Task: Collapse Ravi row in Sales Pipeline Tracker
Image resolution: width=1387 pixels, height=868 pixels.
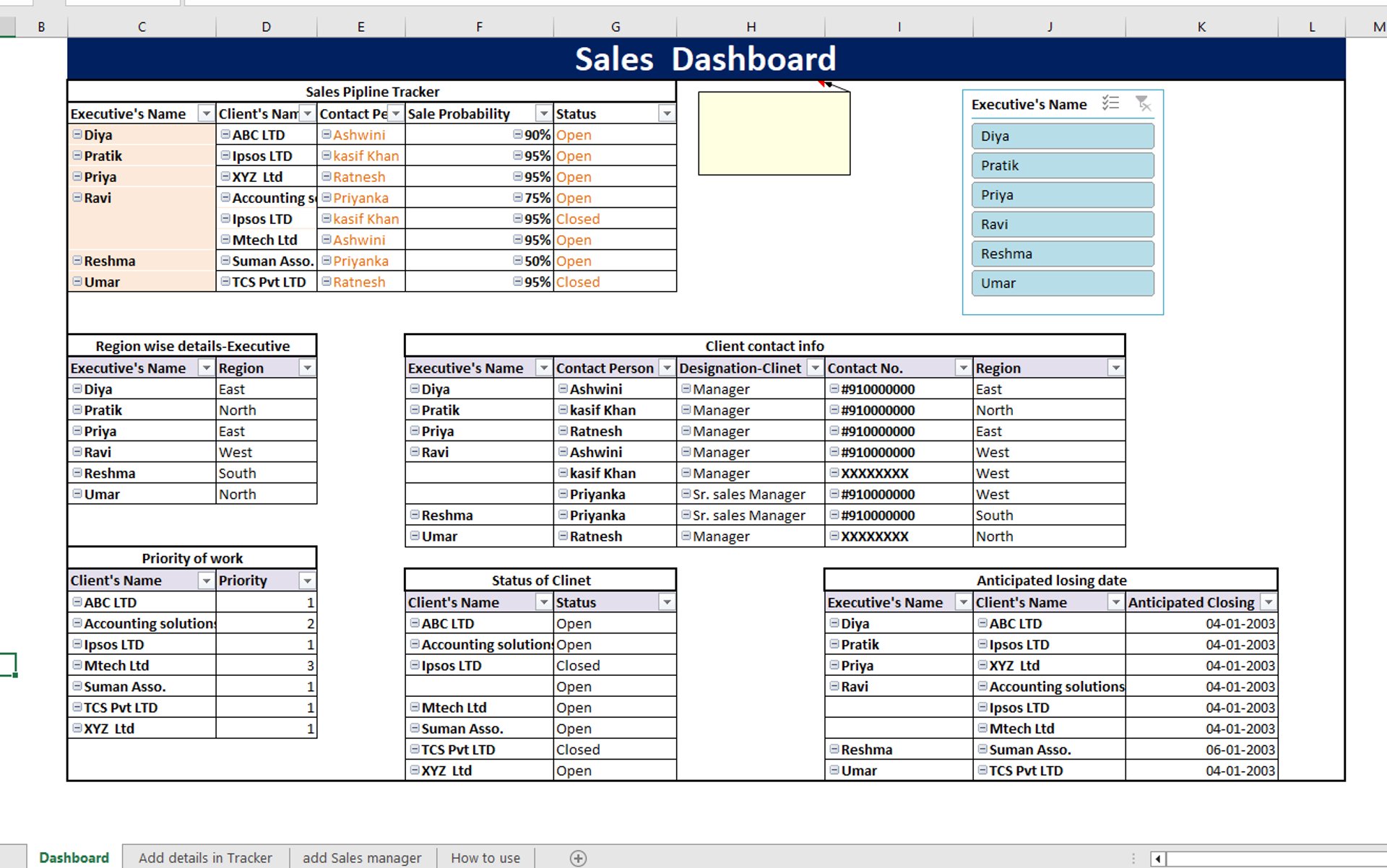Action: (77, 197)
